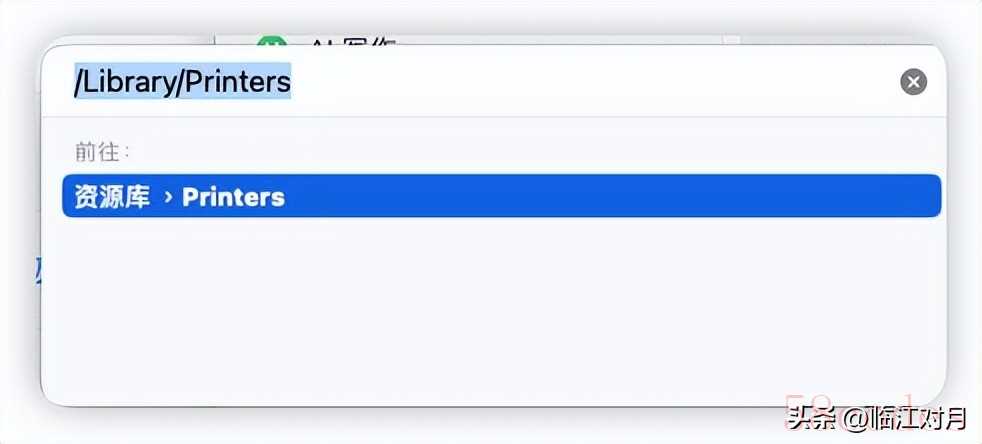982x444 pixels.
Task: Click the 资源库 label in the suggestion
Action: [112, 197]
